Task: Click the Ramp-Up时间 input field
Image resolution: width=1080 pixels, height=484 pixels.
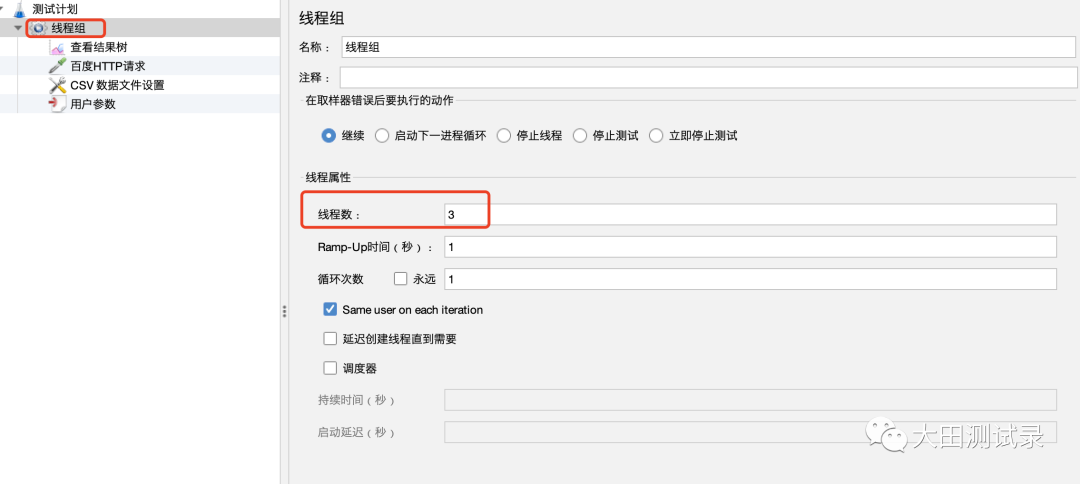Action: click(x=750, y=246)
